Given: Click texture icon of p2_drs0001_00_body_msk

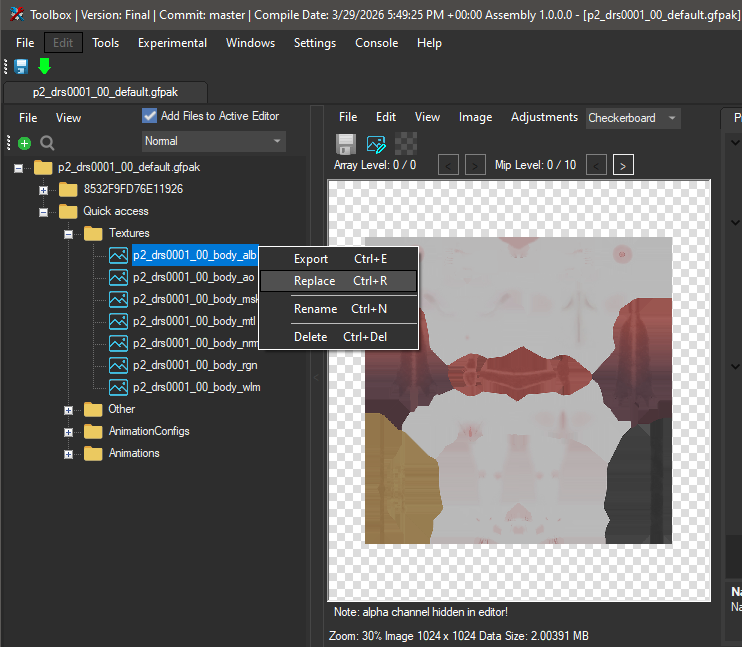Looking at the screenshot, I should (118, 299).
